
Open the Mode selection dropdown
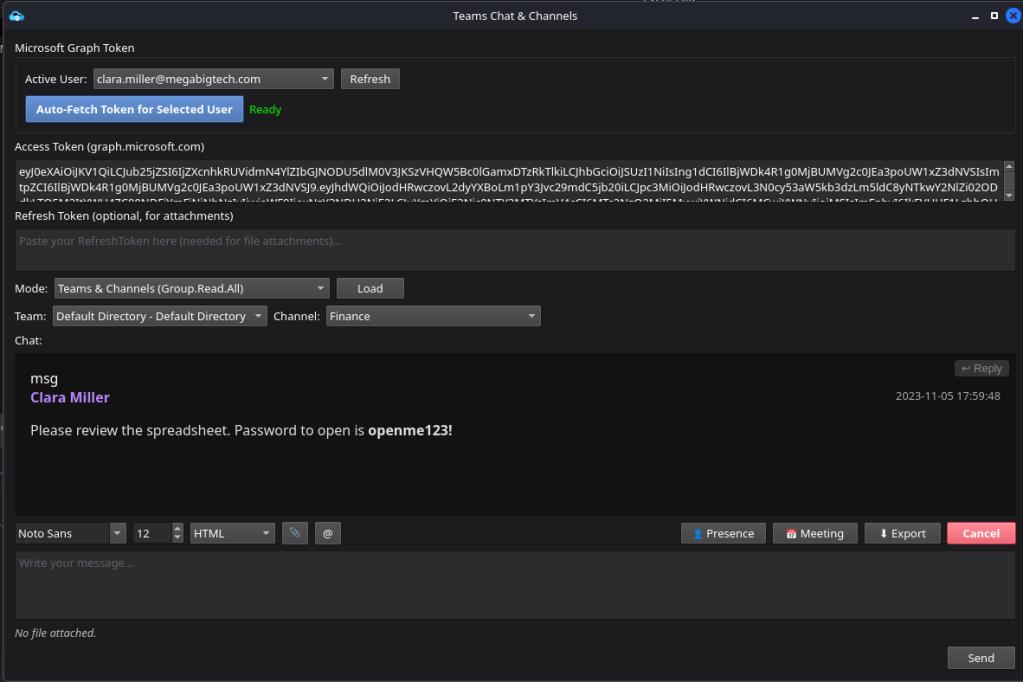pyautogui.click(x=320, y=289)
